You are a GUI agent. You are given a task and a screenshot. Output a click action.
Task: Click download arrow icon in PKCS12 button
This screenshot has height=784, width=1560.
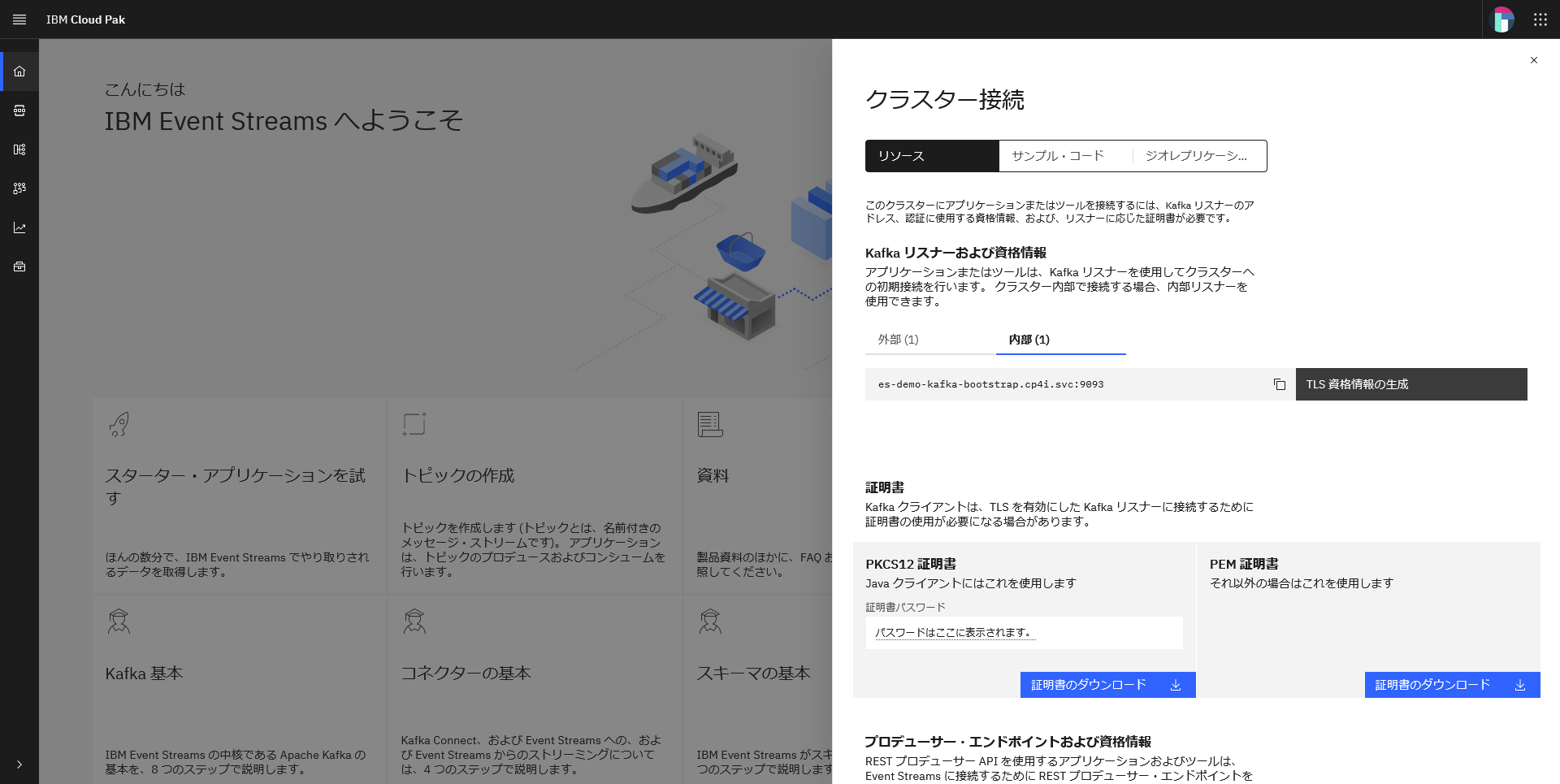click(x=1176, y=685)
